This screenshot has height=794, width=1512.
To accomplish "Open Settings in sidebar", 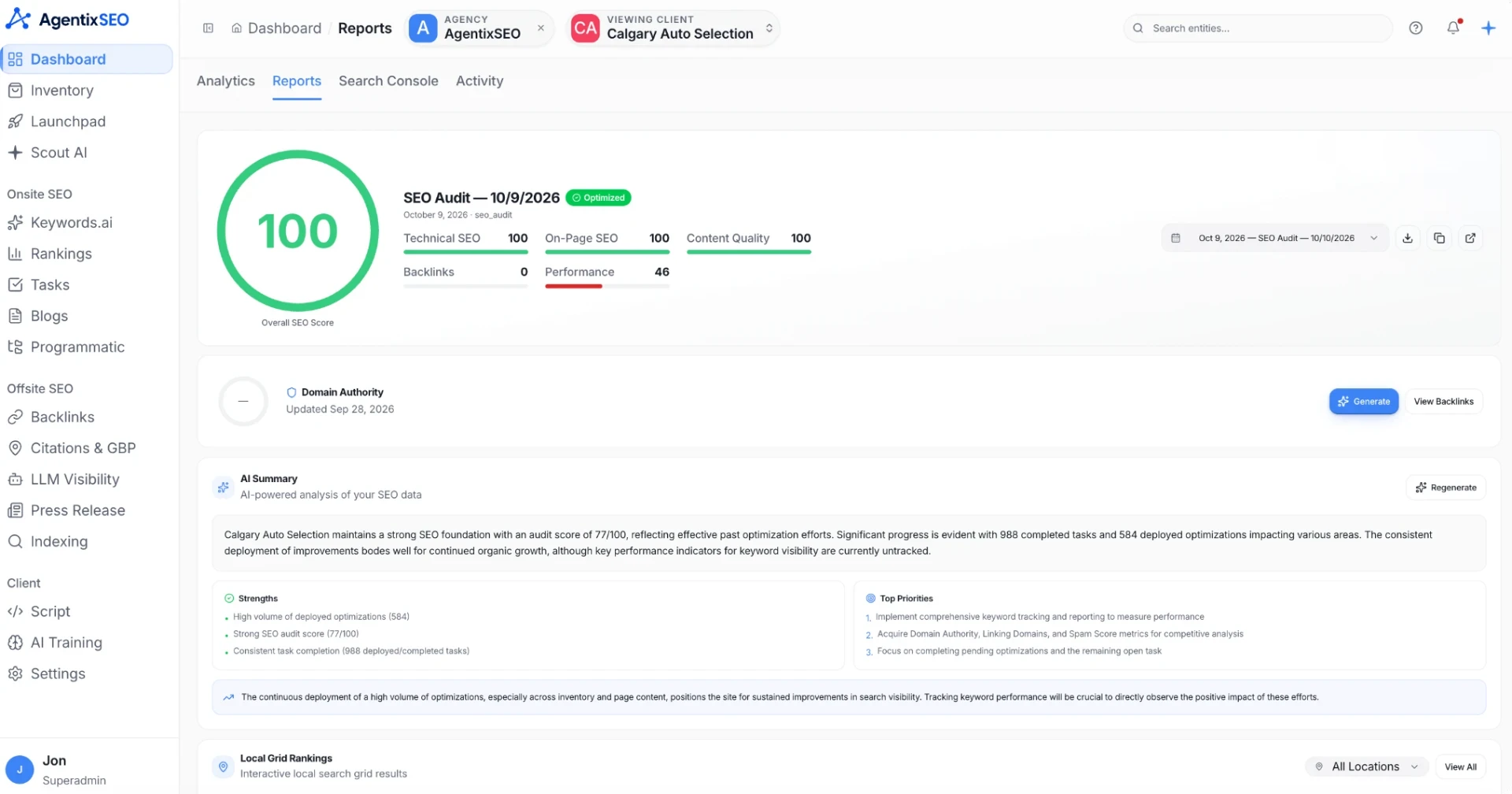I will 87,674.
